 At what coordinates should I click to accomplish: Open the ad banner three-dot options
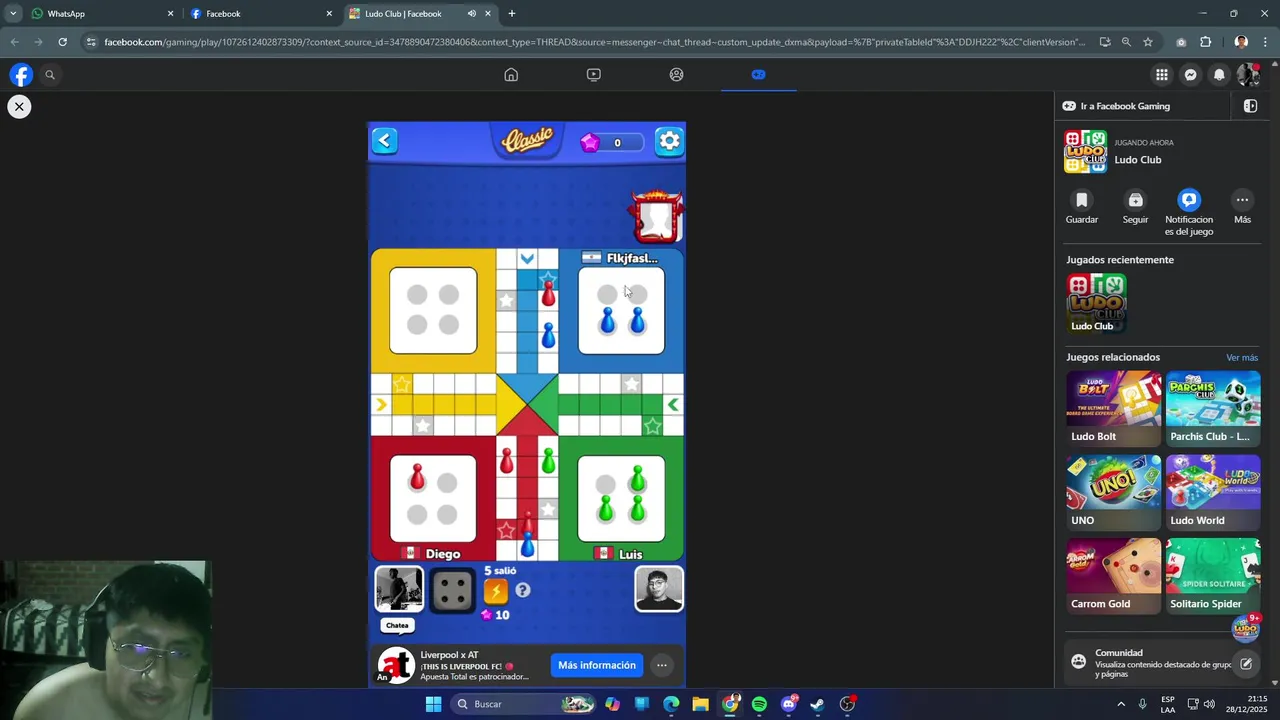(661, 665)
